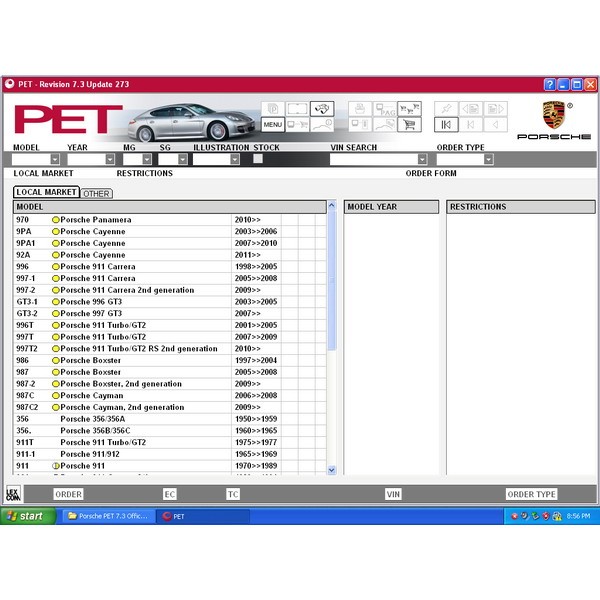Select row 'Porsche 911/912'

(170, 454)
